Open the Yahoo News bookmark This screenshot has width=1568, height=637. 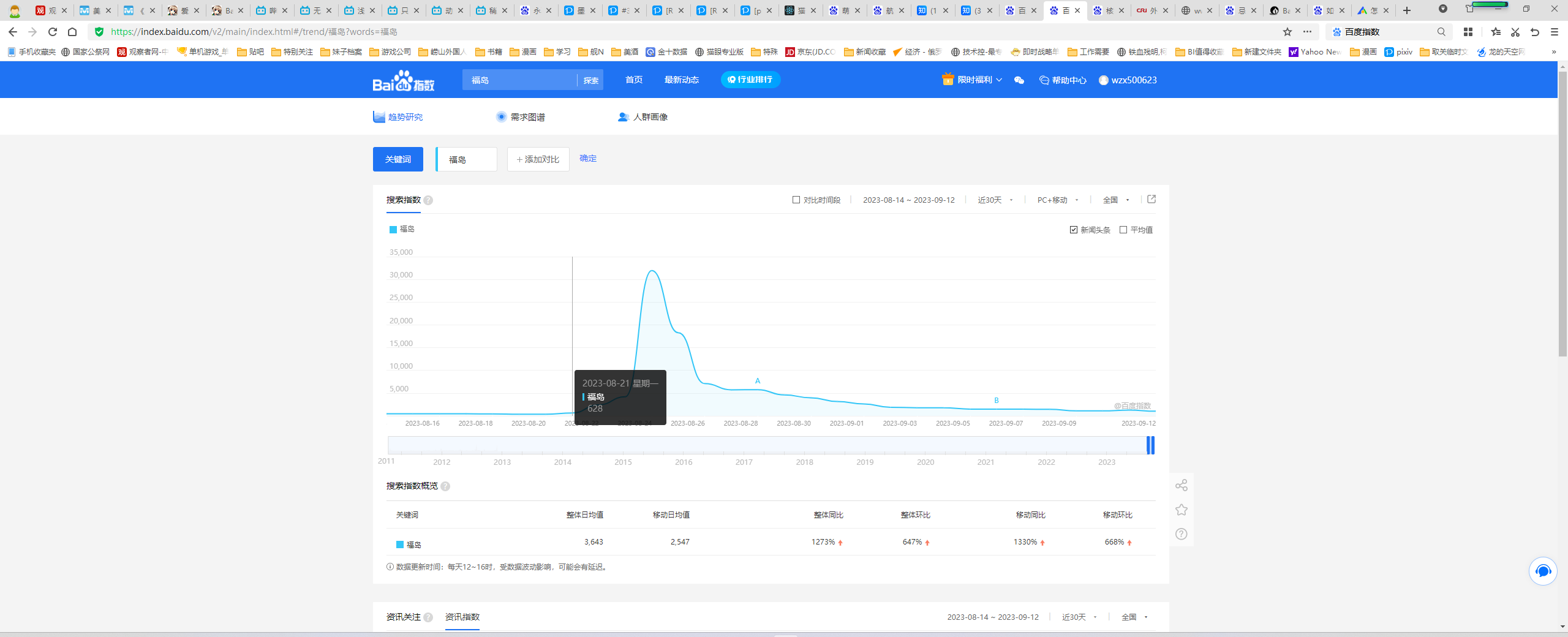pos(1315,52)
